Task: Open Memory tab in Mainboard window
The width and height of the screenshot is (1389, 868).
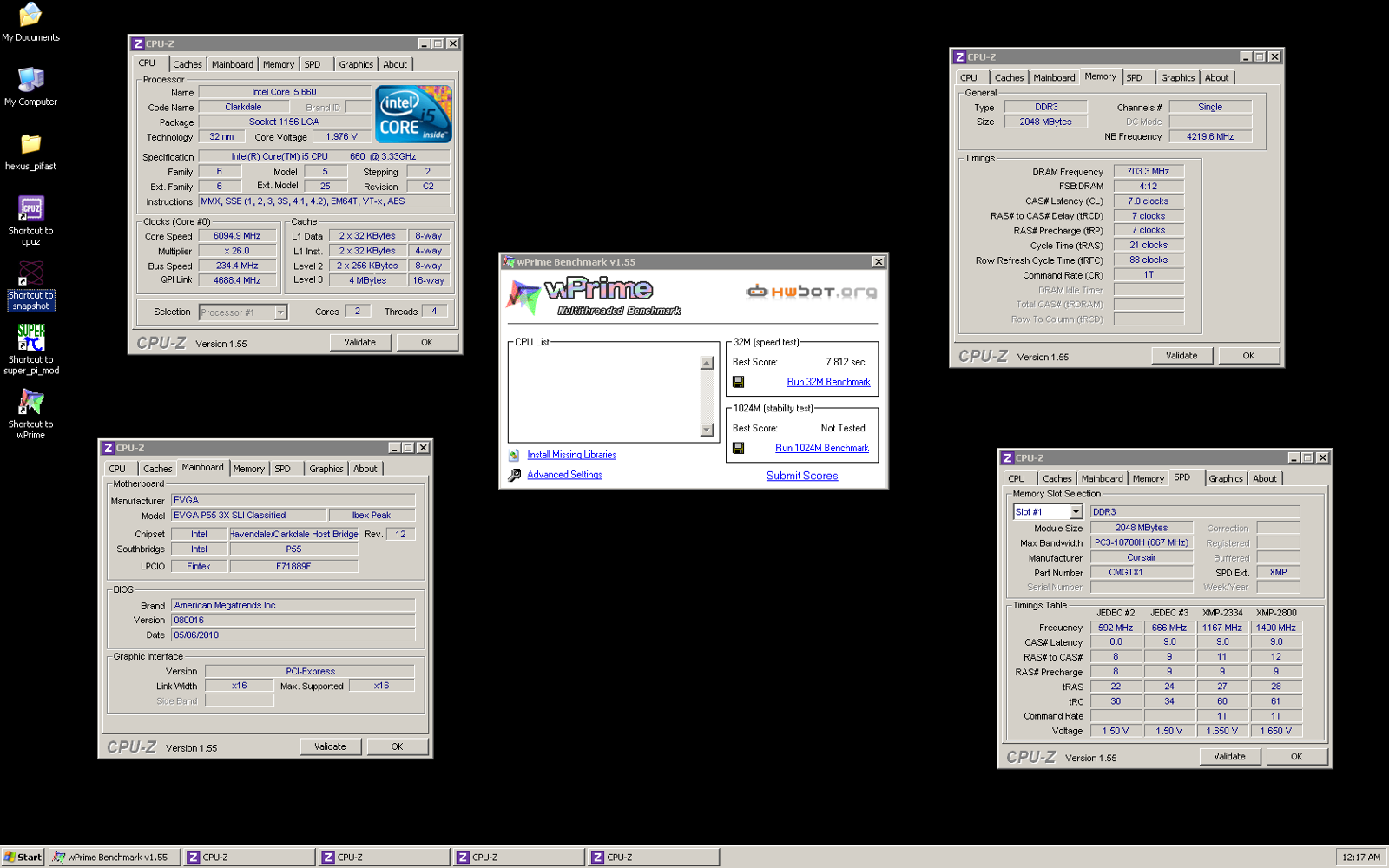Action: (248, 469)
